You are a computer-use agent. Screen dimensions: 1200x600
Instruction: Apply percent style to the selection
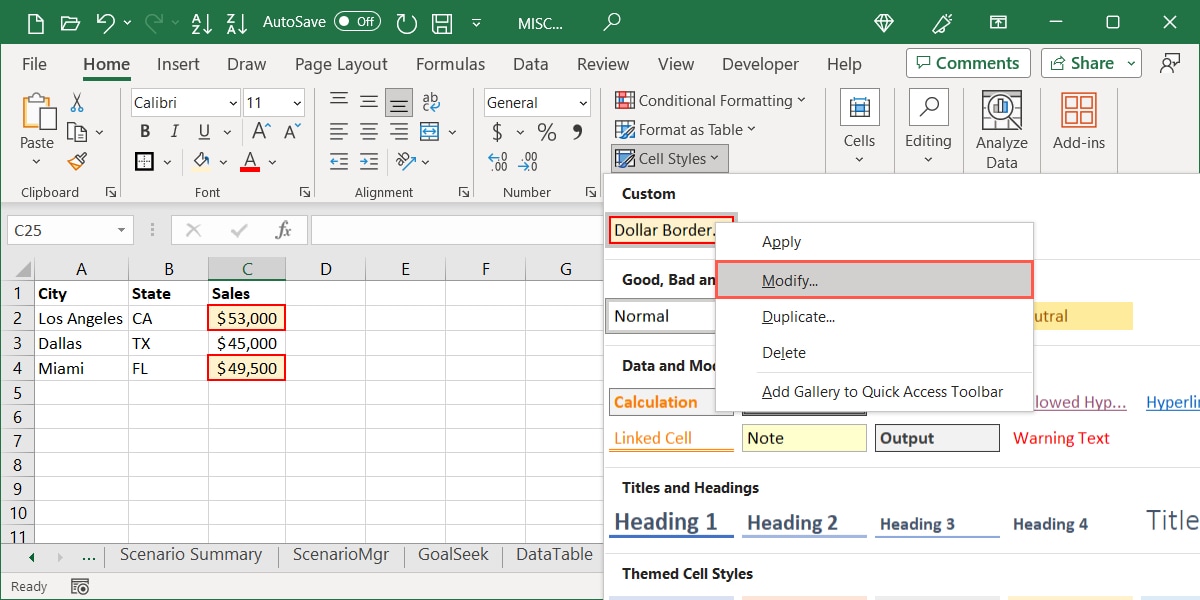[x=545, y=131]
